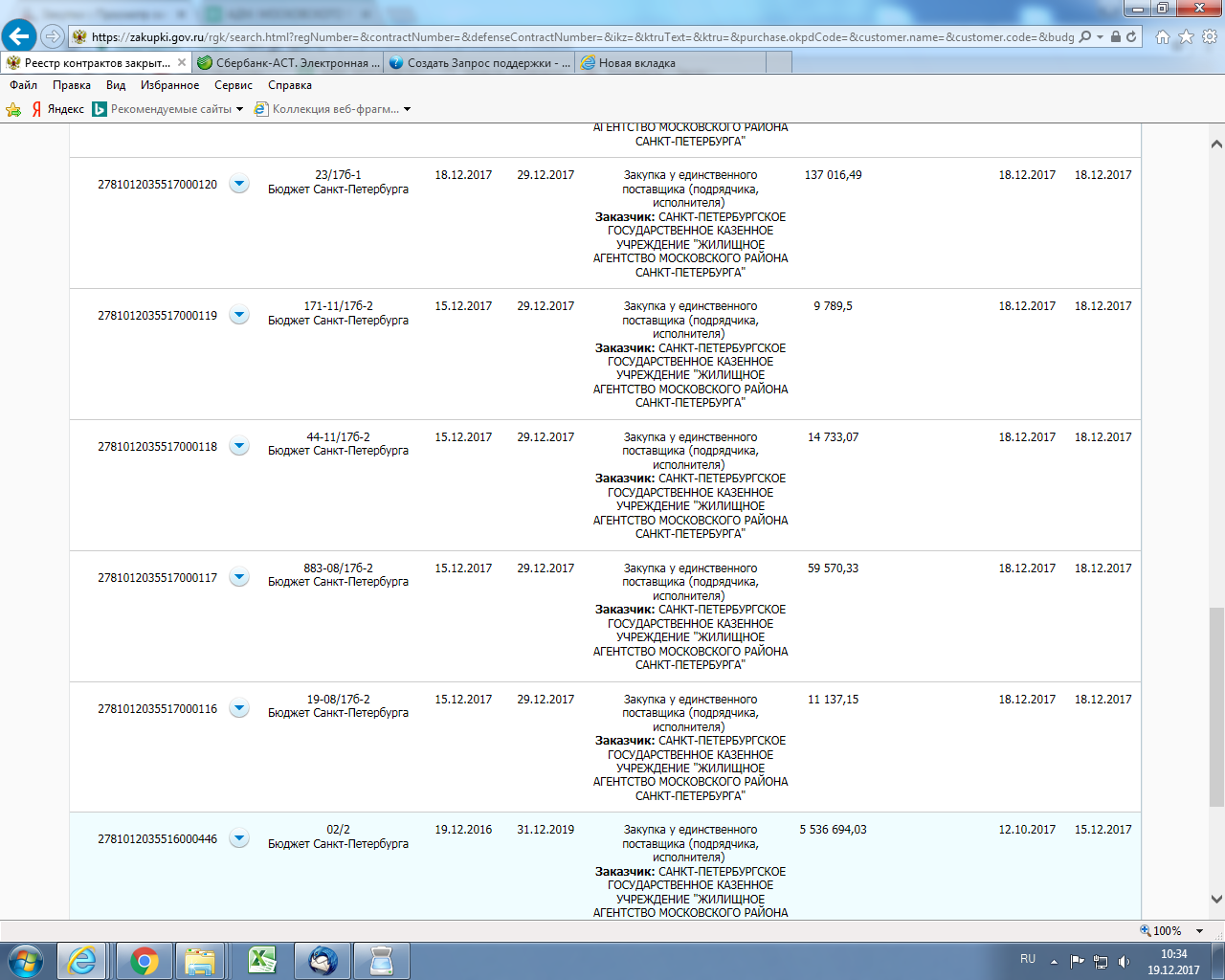Refresh the page with reload icon
This screenshot has width=1225, height=980.
(x=1131, y=36)
